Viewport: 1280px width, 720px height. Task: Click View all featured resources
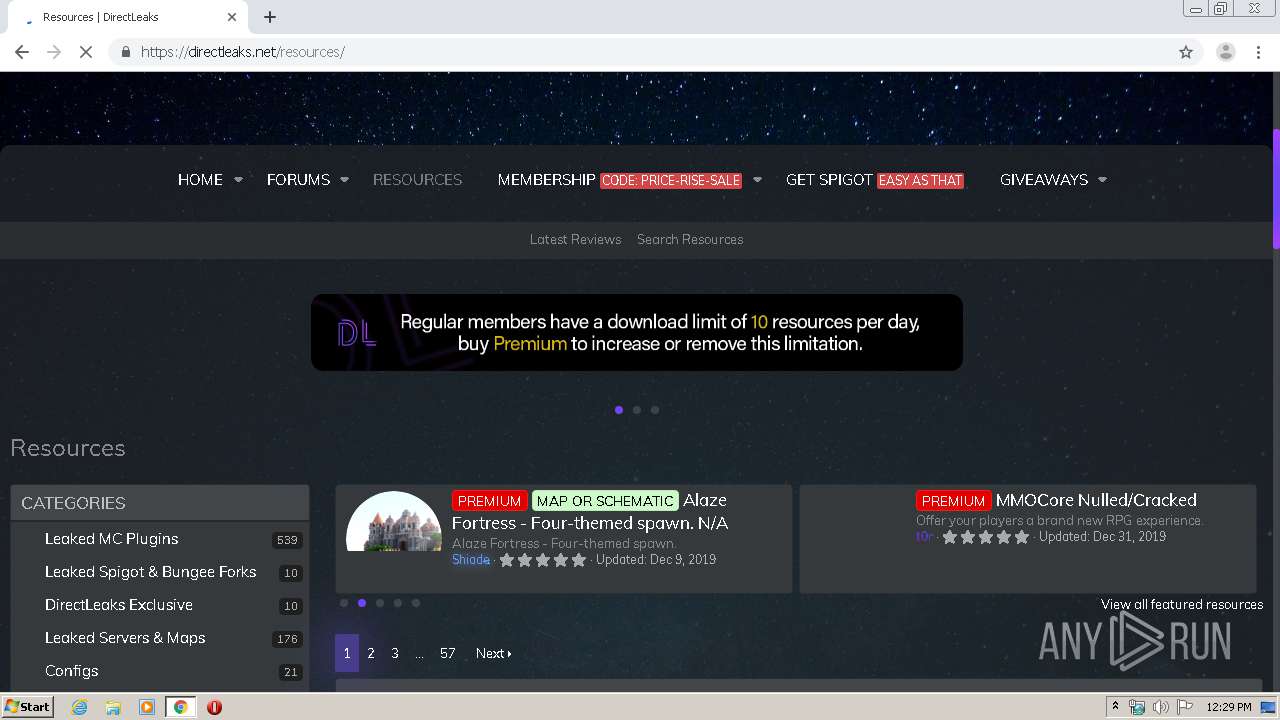coord(1182,604)
